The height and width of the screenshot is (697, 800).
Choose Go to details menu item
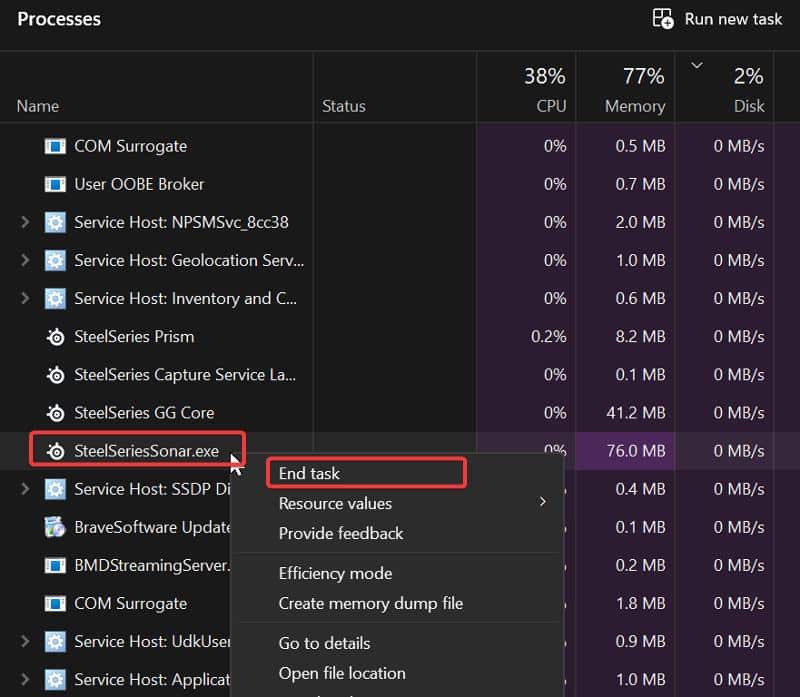(x=324, y=643)
